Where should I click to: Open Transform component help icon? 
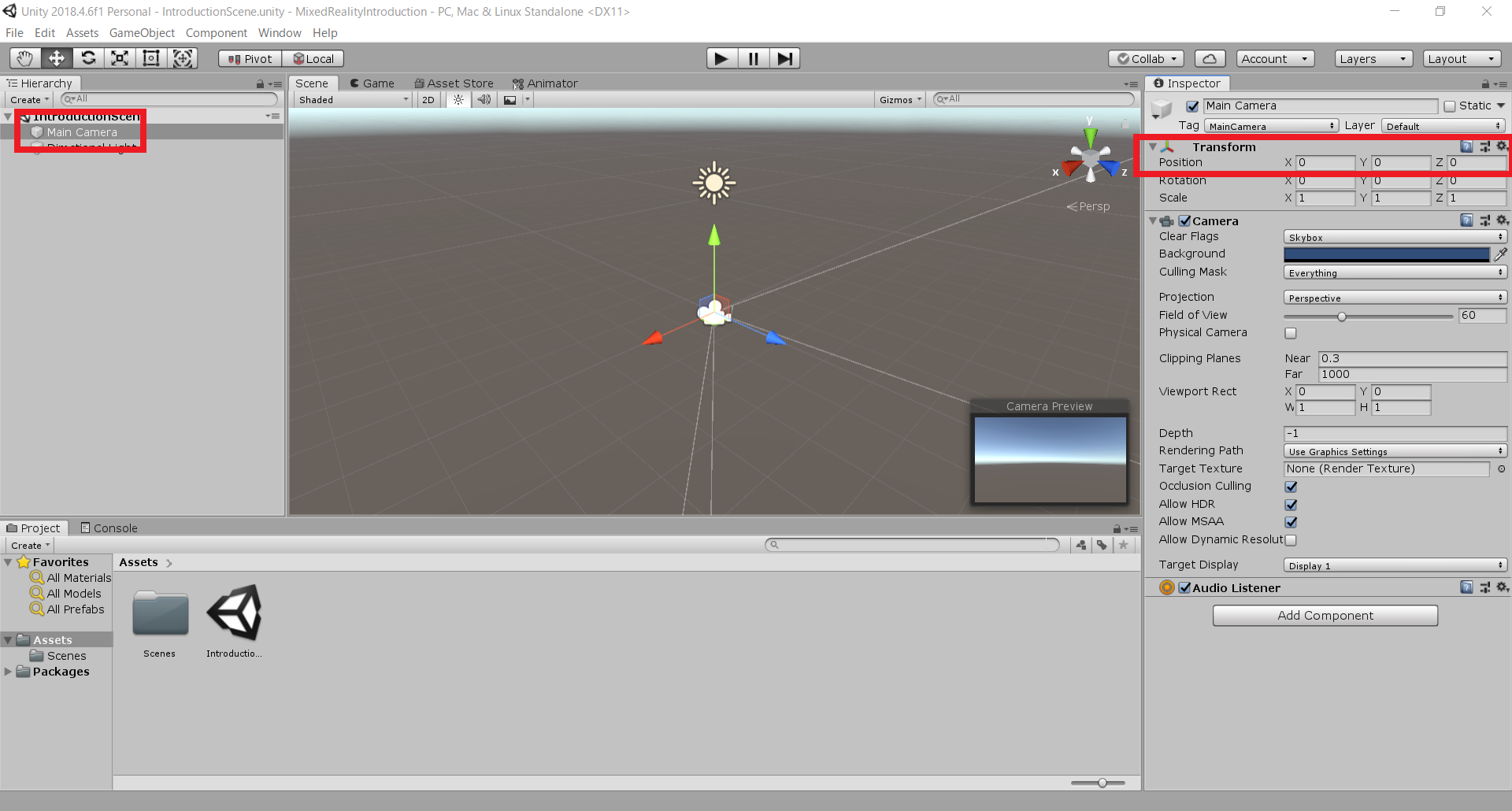(1466, 146)
